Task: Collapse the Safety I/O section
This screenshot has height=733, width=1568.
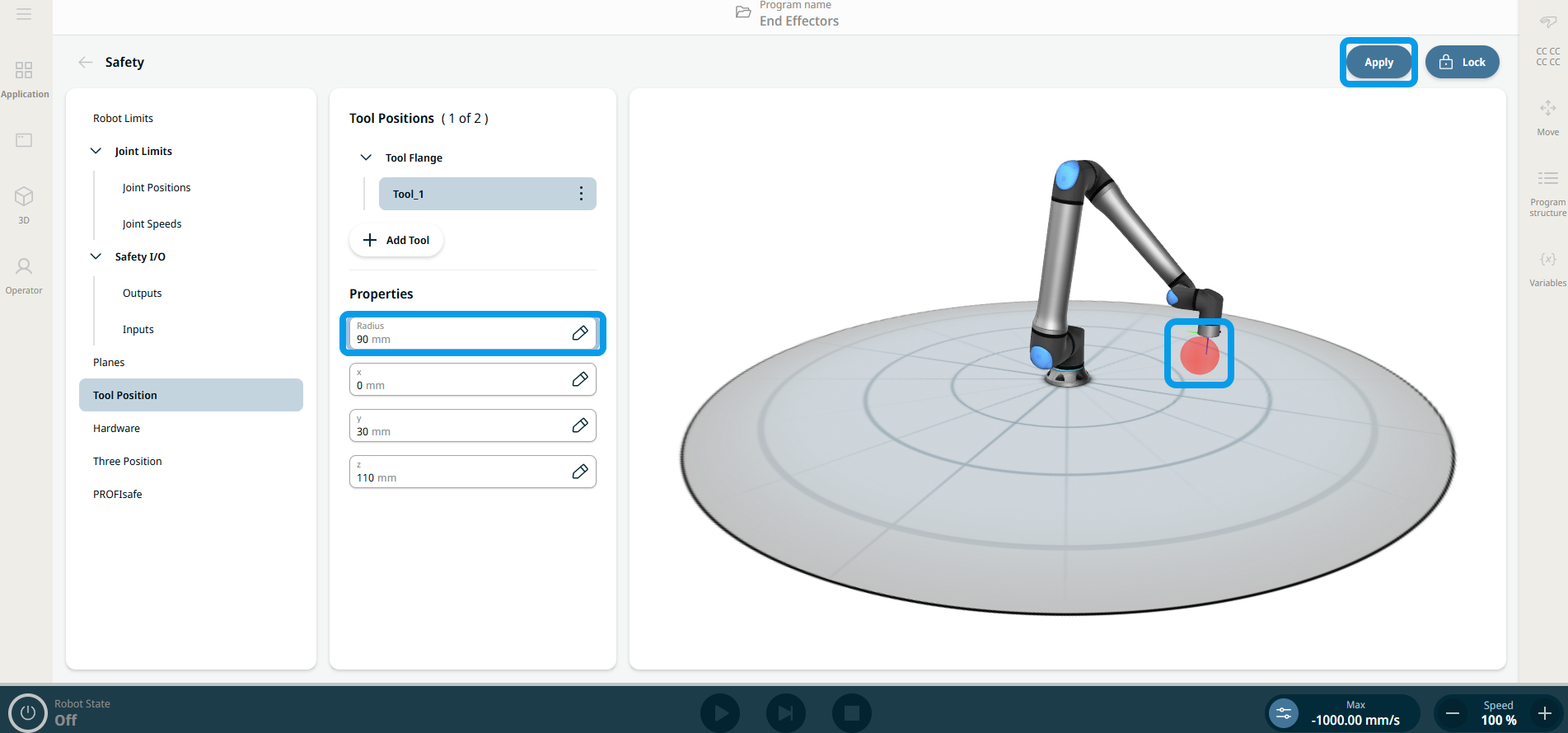Action: pyautogui.click(x=96, y=256)
